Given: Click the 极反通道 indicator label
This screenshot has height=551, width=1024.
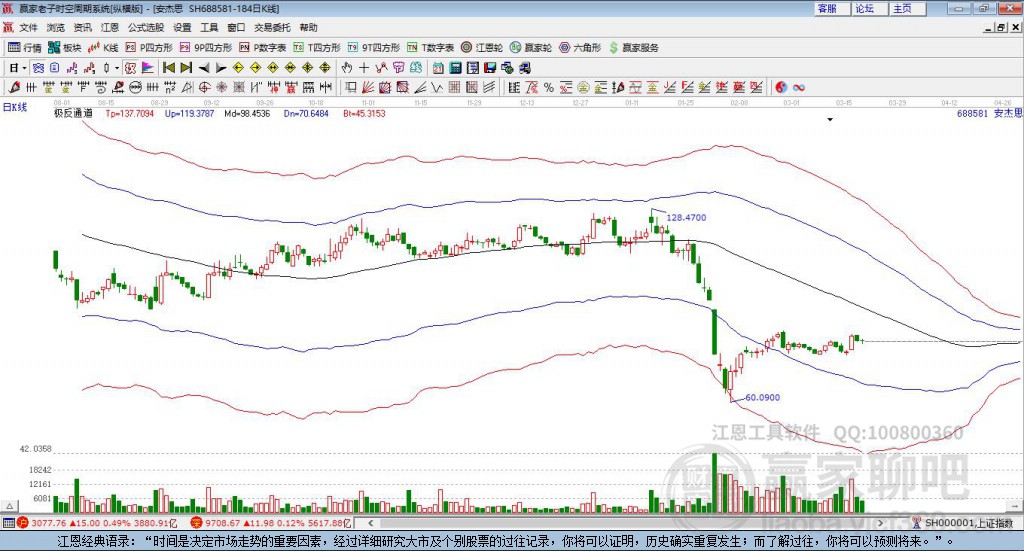Looking at the screenshot, I should click(x=73, y=113).
